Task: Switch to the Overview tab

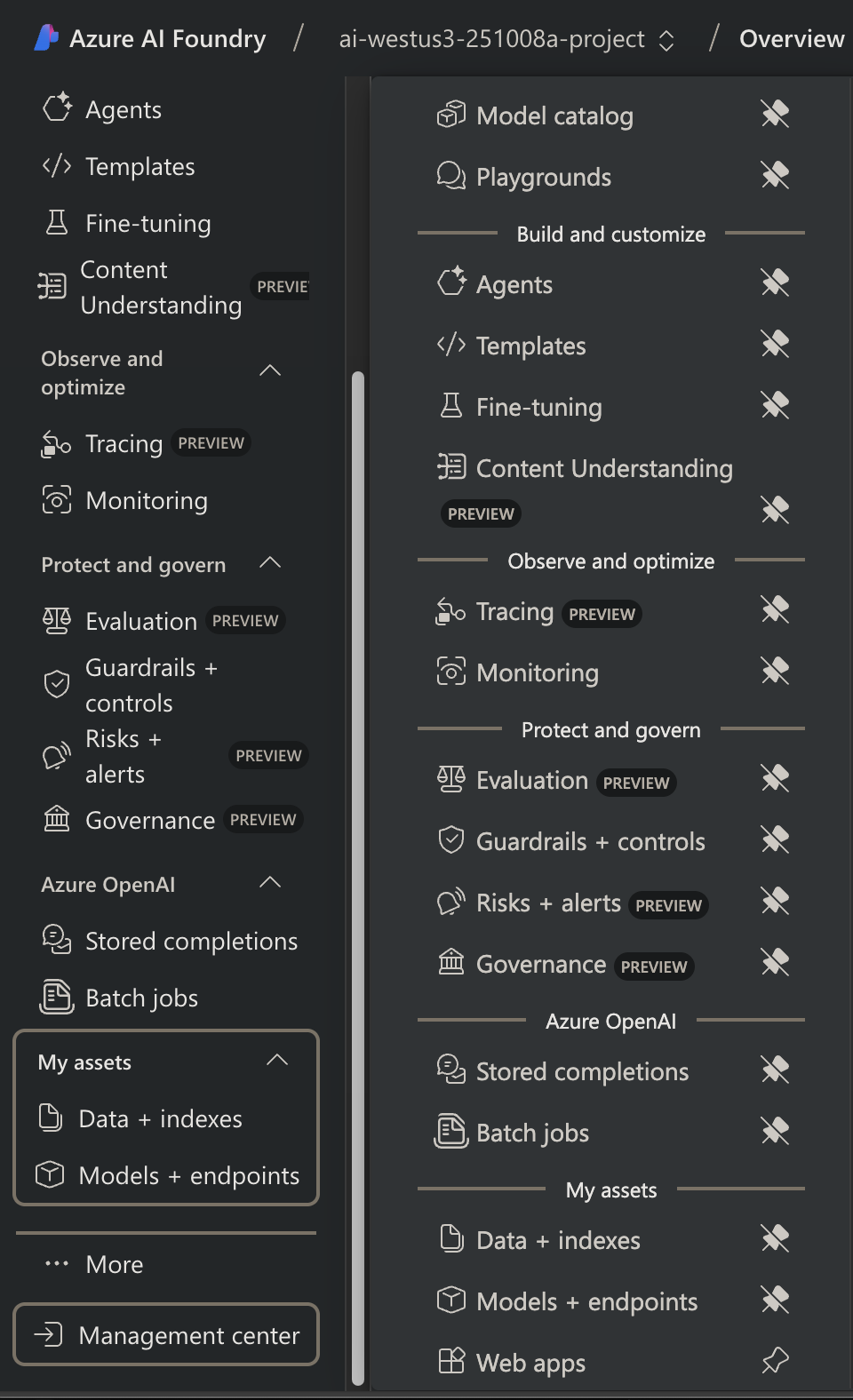Action: coord(791,39)
